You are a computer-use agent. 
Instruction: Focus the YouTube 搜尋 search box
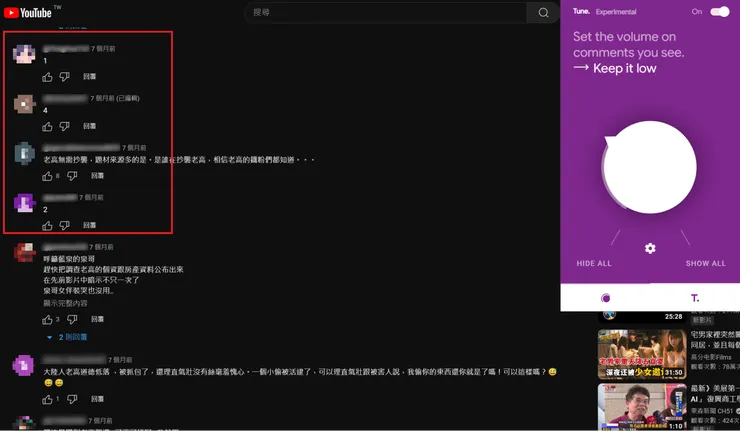[x=386, y=12]
